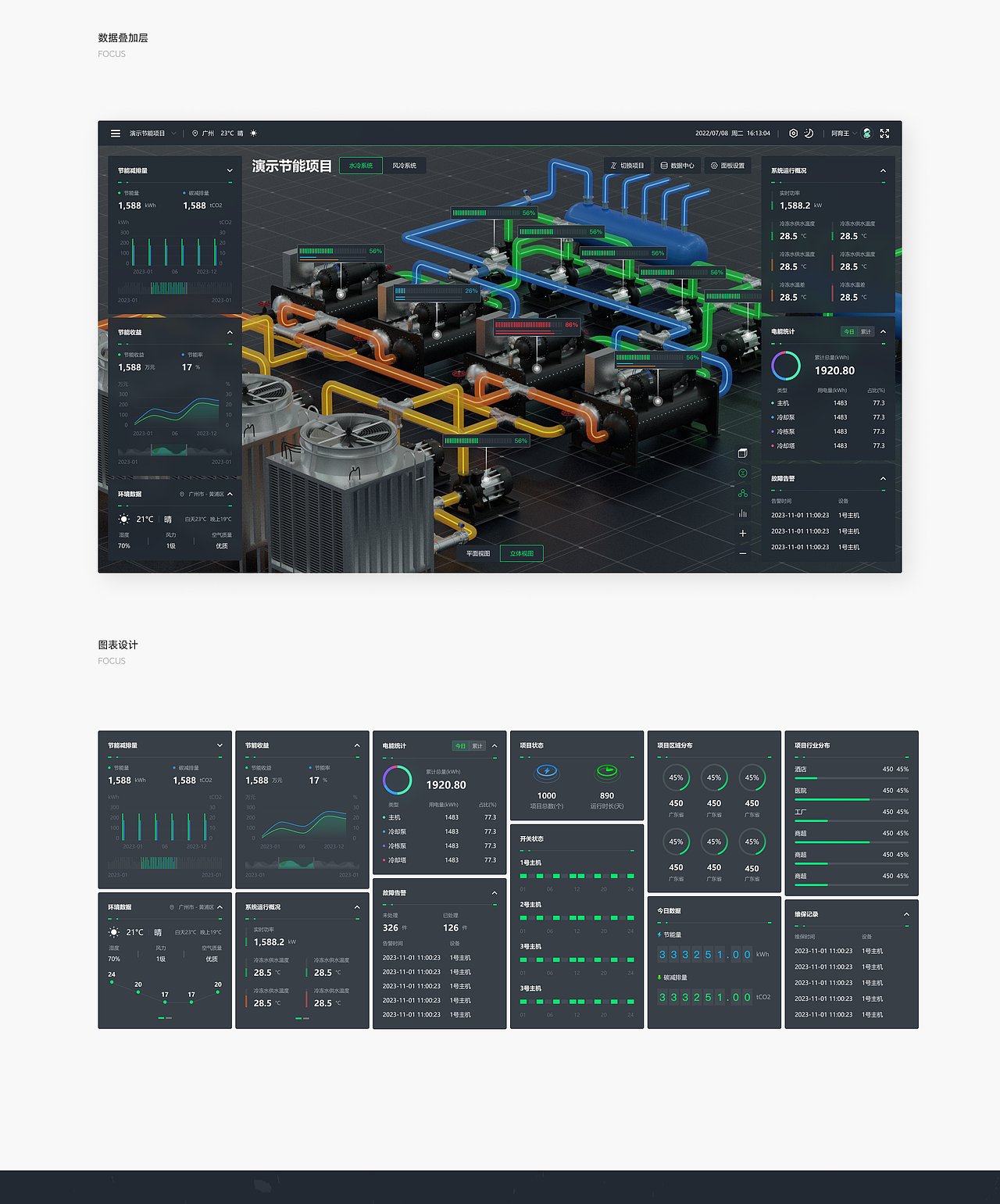This screenshot has width=1000, height=1204.
Task: Select 累计 toggle in dashboard 电能统计
Action: pyautogui.click(x=866, y=332)
